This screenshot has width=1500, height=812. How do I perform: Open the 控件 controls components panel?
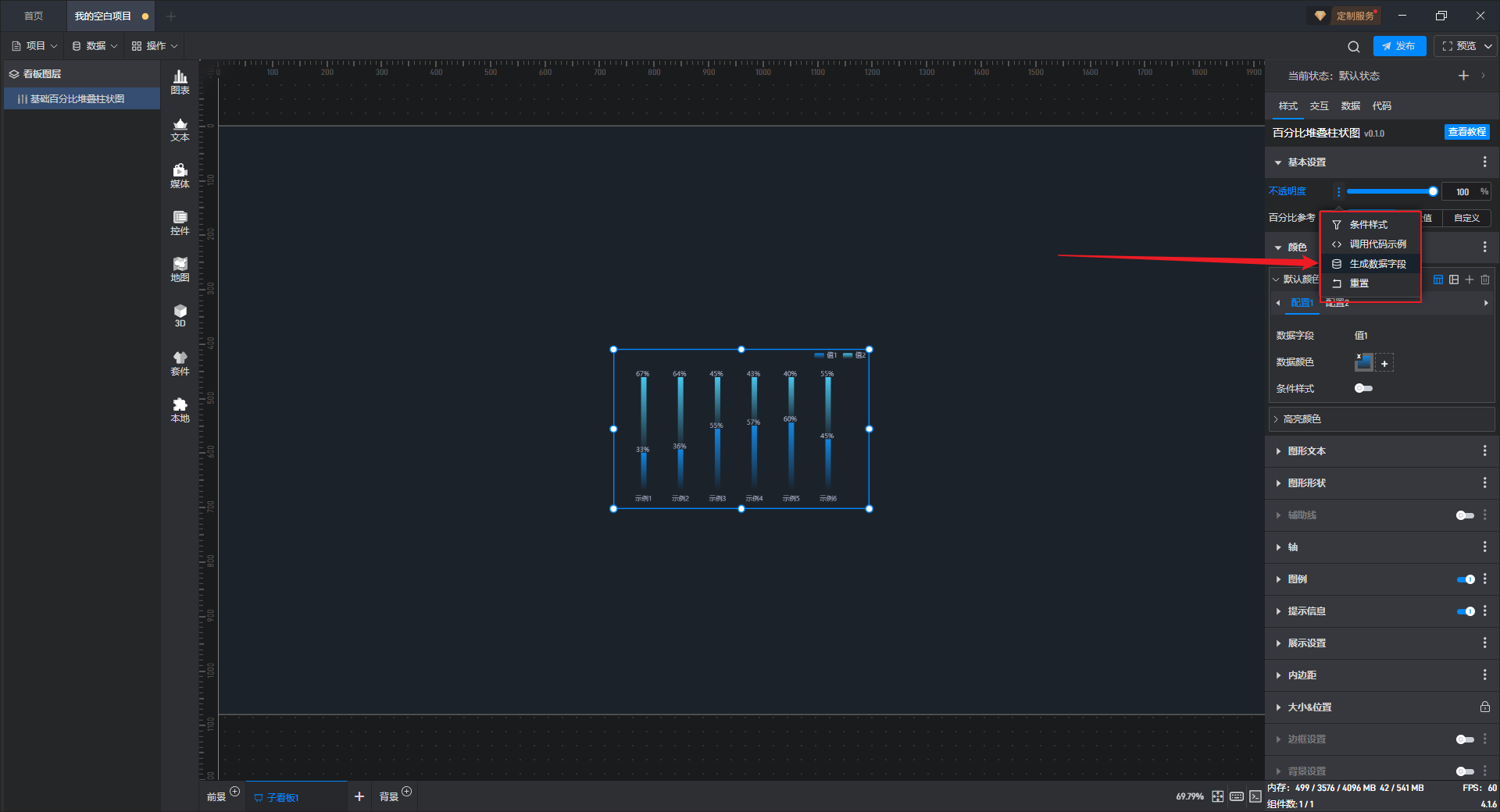180,223
